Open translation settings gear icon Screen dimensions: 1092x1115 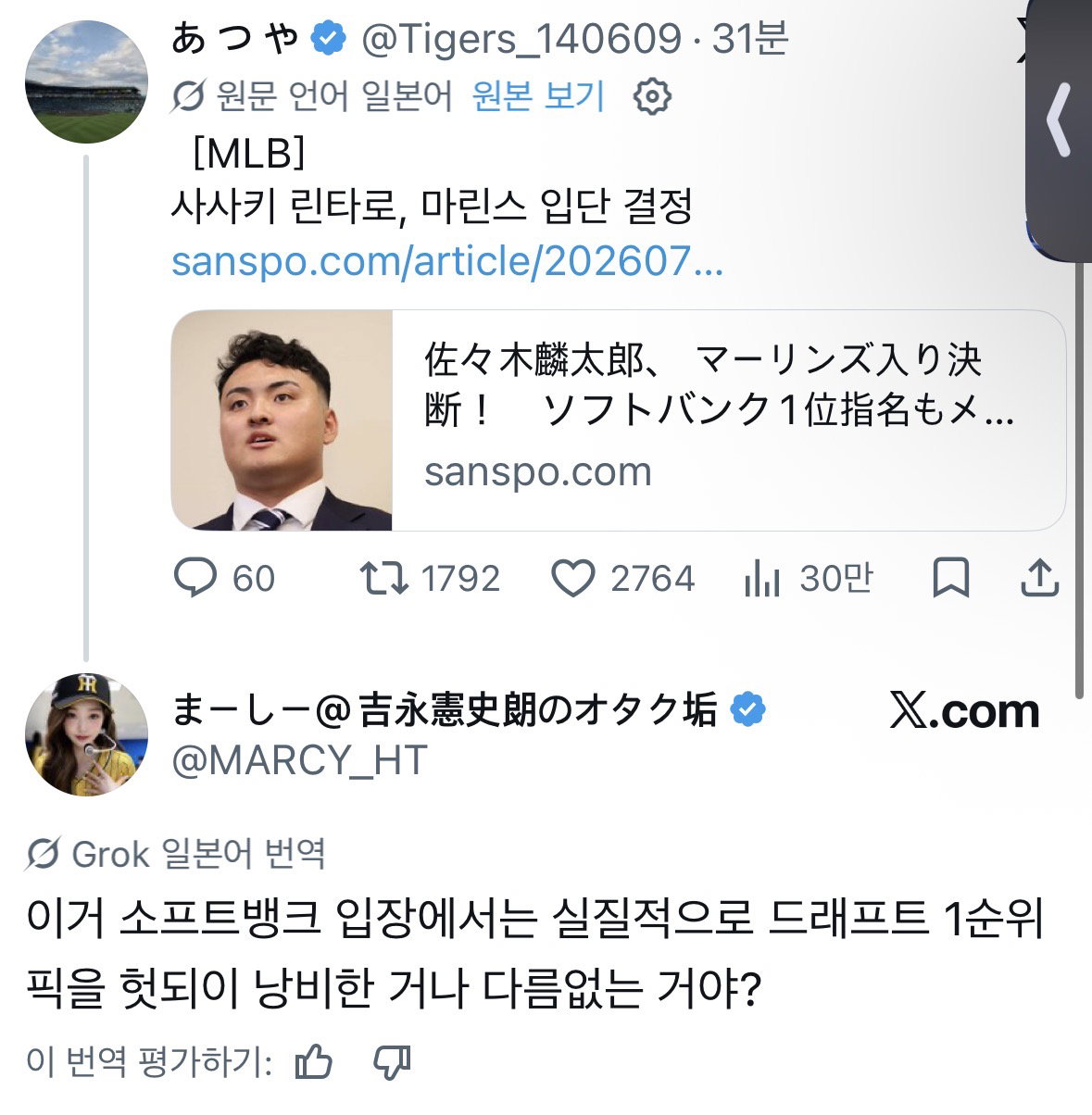651,96
